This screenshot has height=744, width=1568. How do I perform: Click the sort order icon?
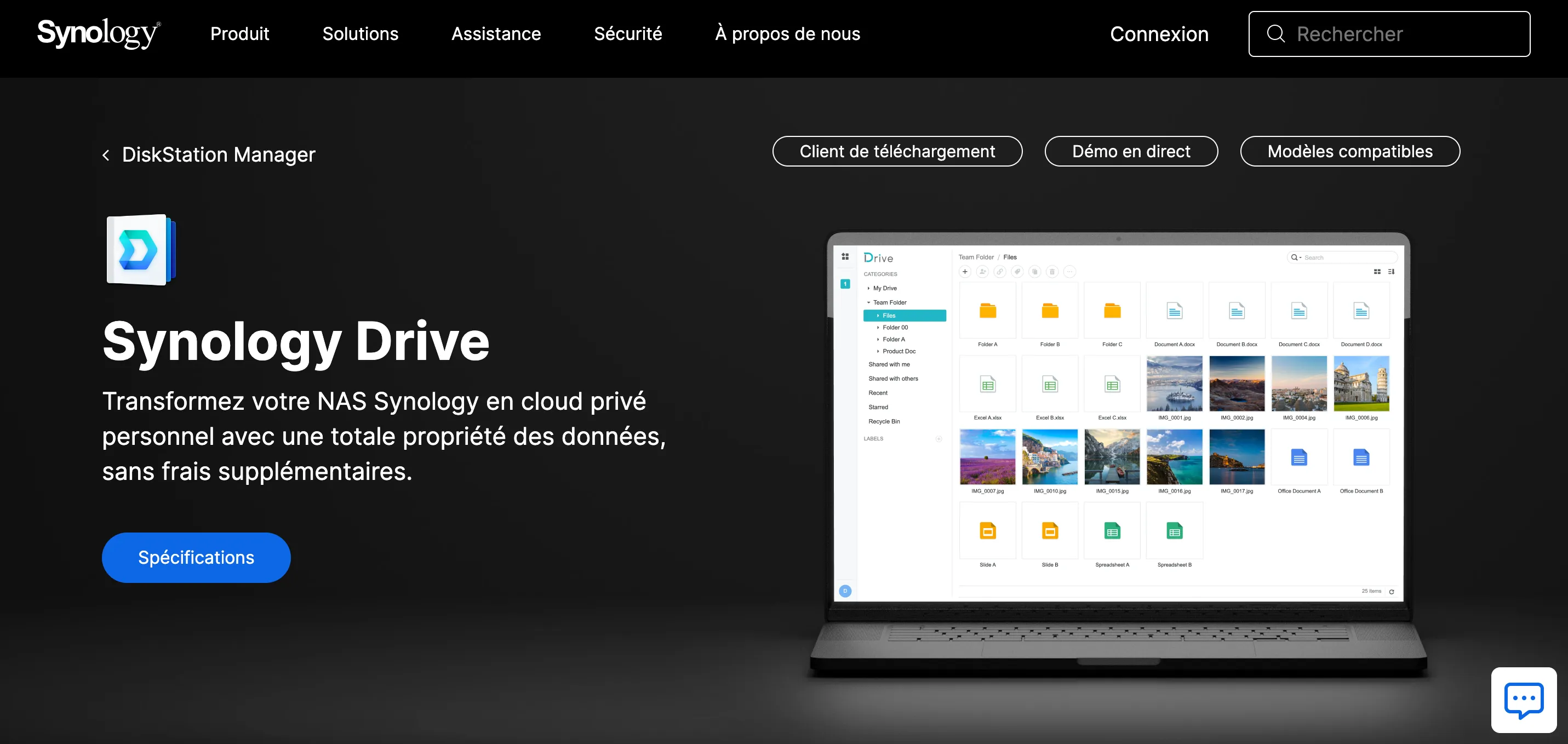coord(1391,272)
